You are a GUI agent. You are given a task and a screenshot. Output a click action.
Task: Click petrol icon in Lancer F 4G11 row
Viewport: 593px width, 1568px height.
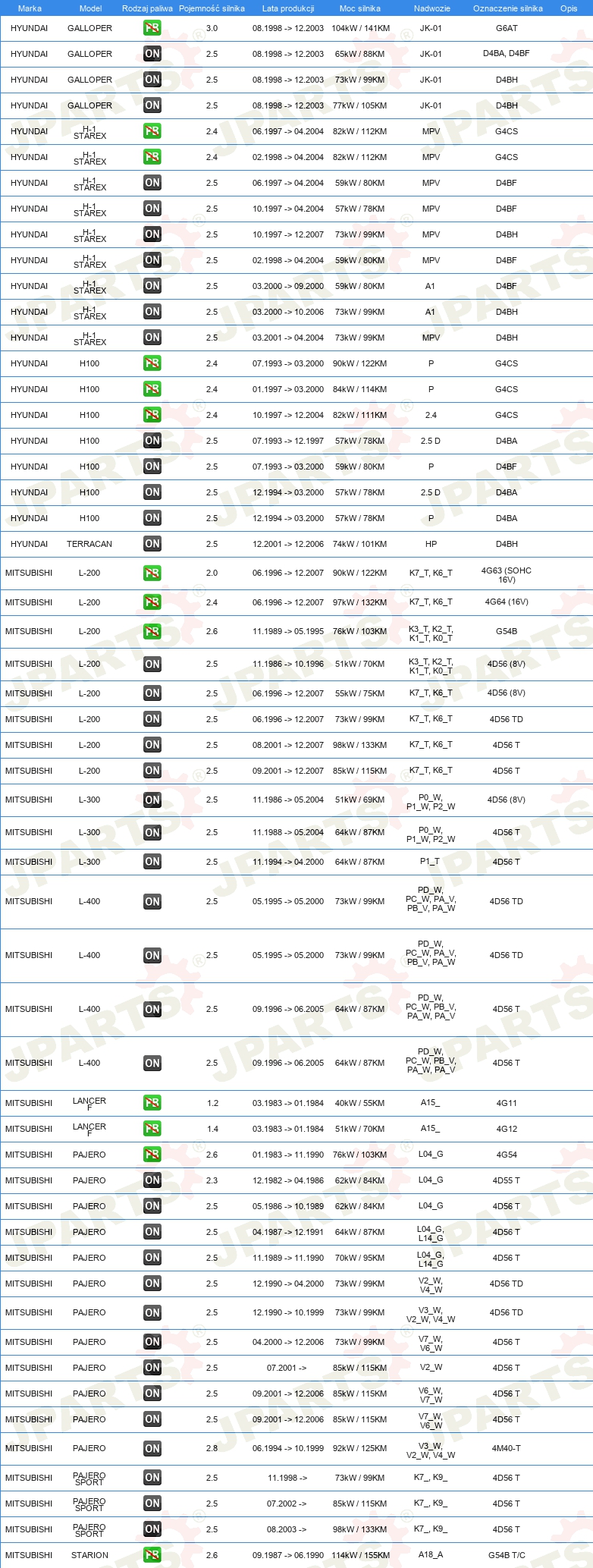(x=152, y=1103)
